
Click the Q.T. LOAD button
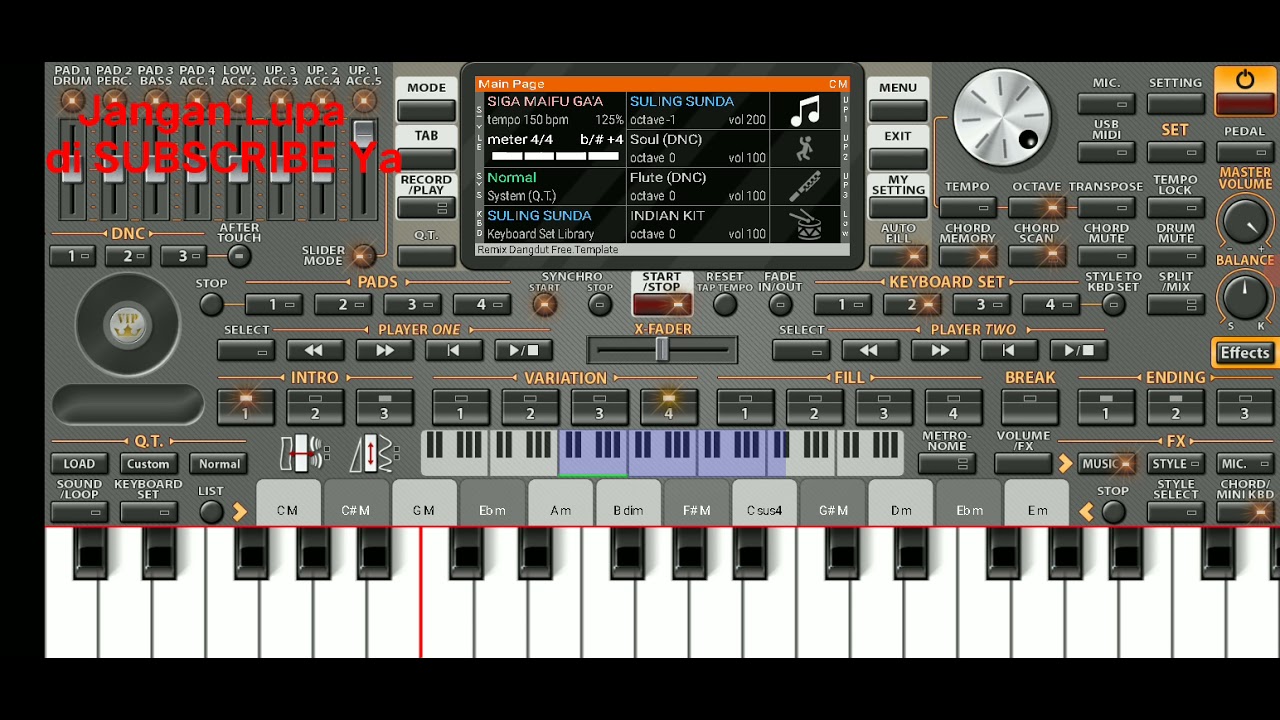point(79,464)
